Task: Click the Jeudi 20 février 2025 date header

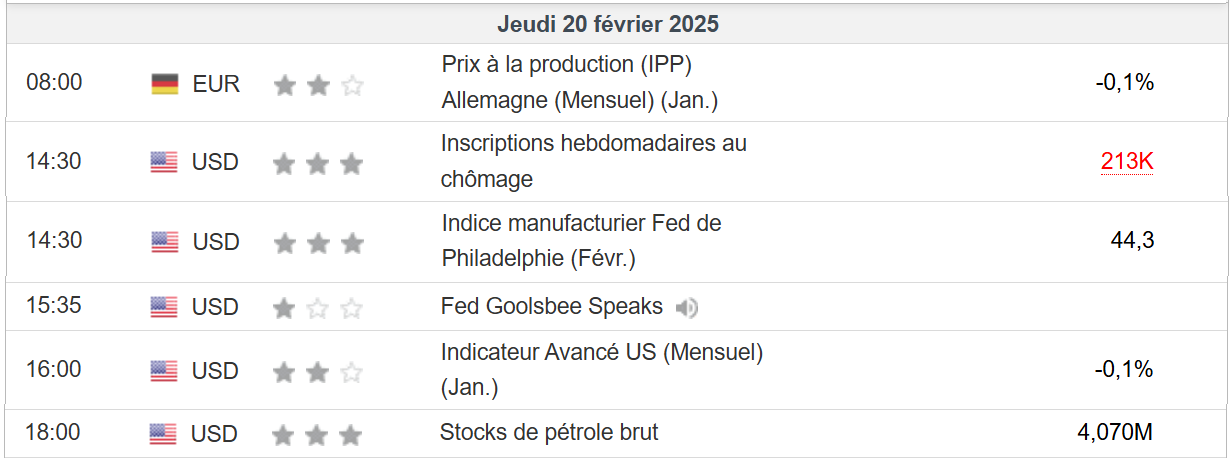Action: tap(608, 25)
